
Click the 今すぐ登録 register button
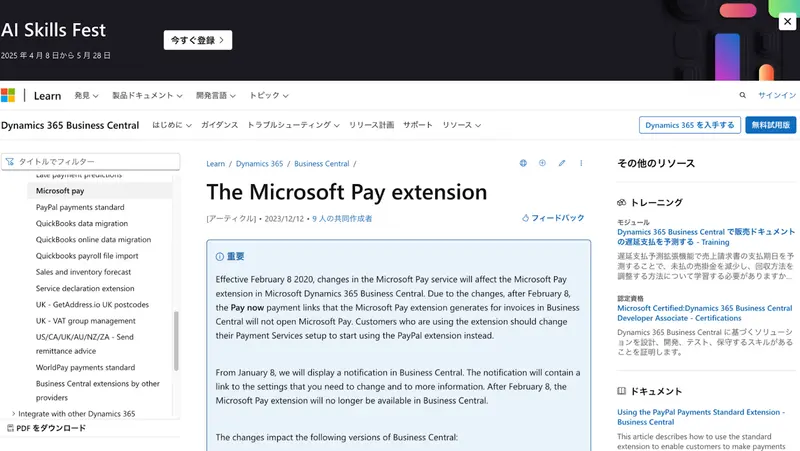198,40
